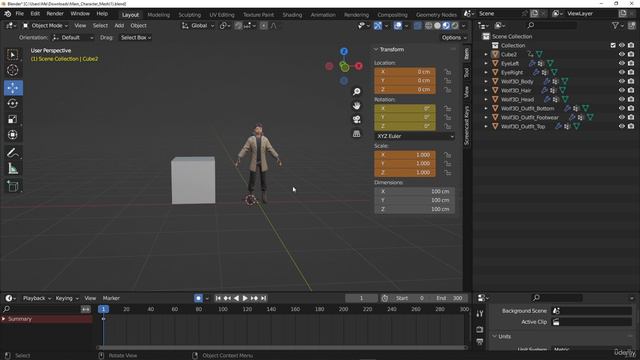Click the End frame field

[x=450, y=298]
